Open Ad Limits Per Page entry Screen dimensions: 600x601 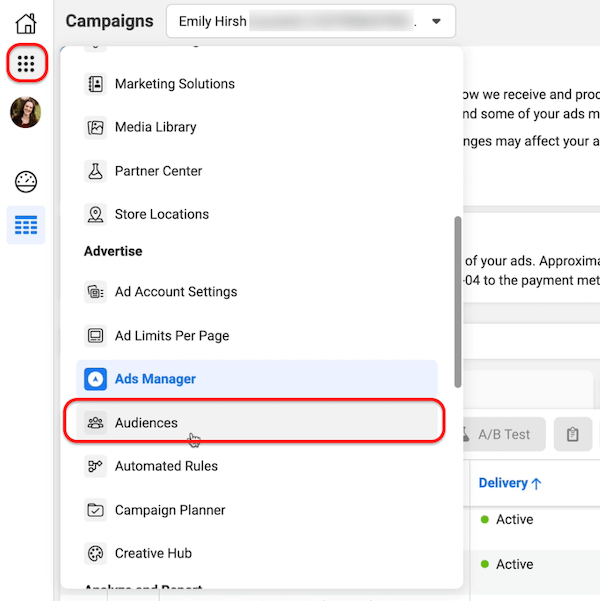click(x=256, y=336)
